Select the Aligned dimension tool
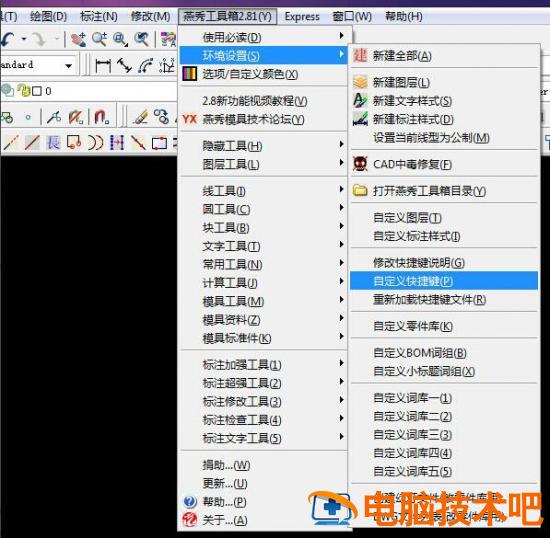Screen dimensions: 550x538 (x=124, y=65)
